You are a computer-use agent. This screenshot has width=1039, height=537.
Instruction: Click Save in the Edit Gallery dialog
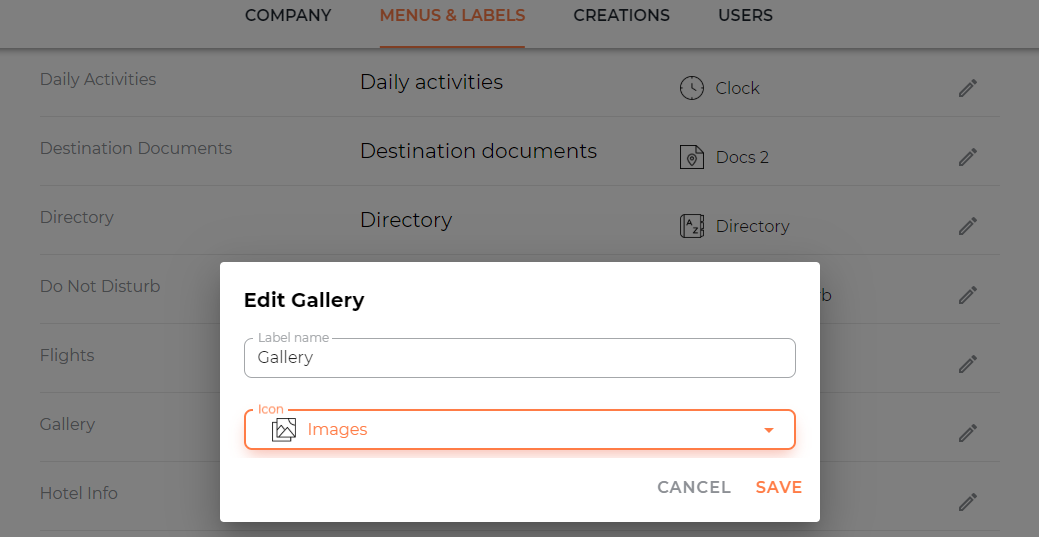coord(779,487)
